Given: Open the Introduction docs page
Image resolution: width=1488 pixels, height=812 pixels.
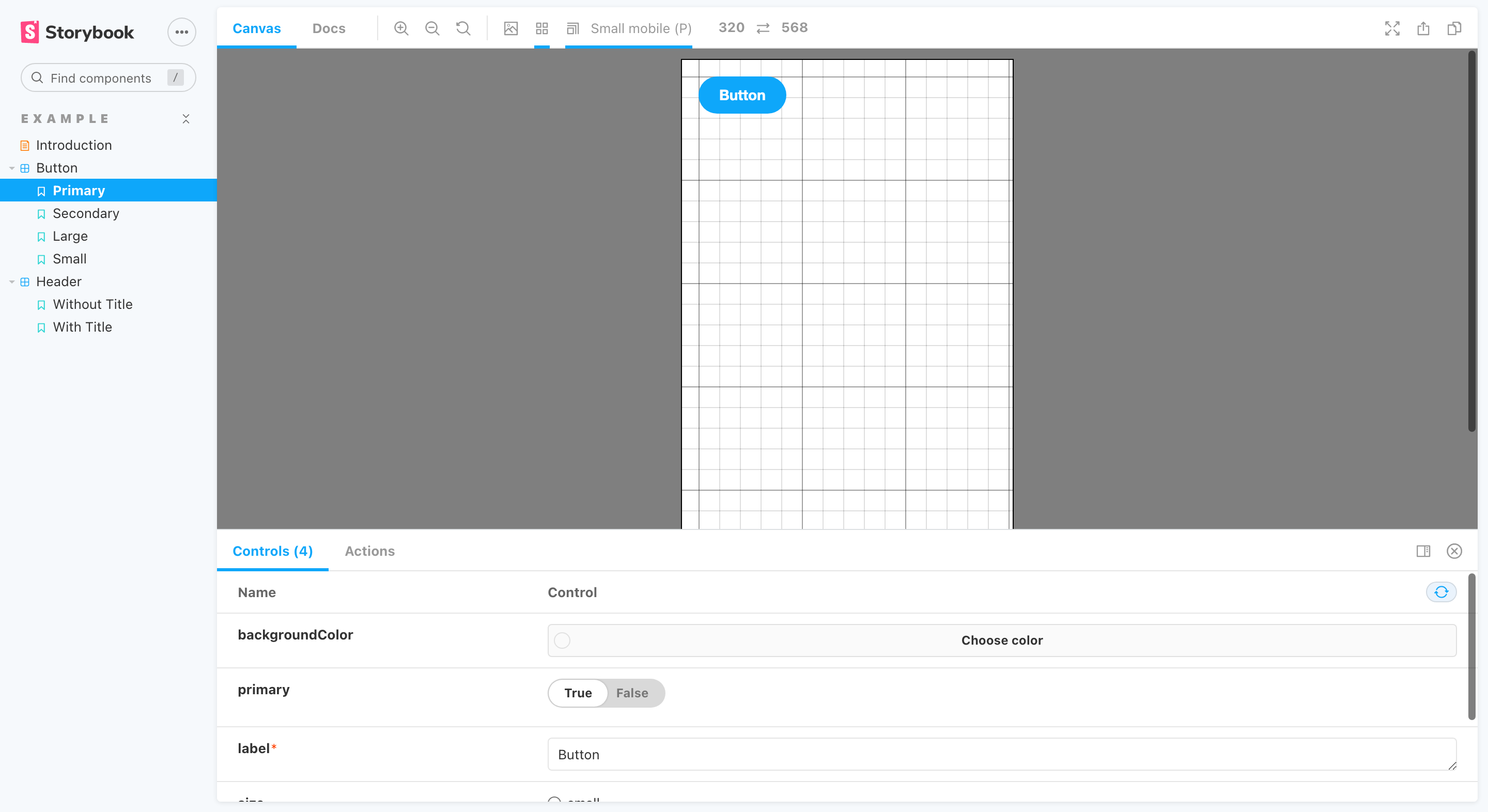Looking at the screenshot, I should pyautogui.click(x=73, y=145).
